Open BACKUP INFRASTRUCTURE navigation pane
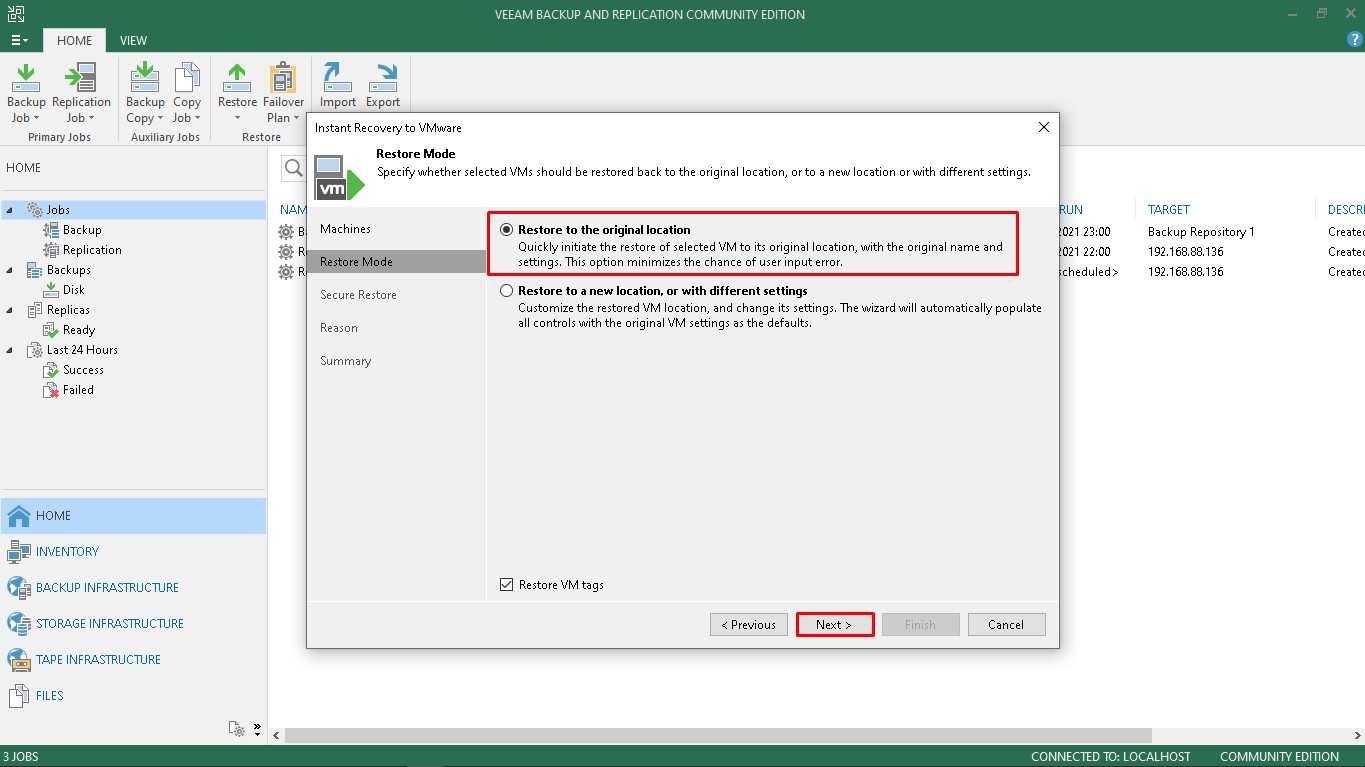This screenshot has height=767, width=1365. coord(133,588)
